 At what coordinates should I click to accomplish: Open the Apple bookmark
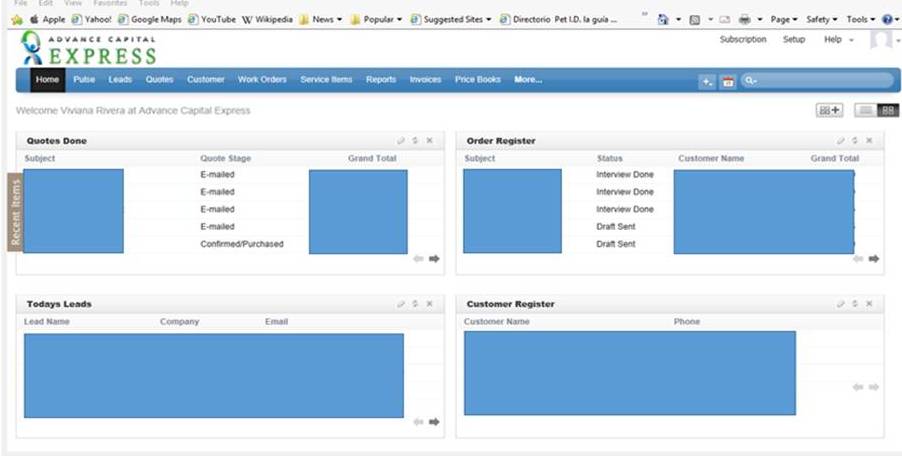coord(48,20)
